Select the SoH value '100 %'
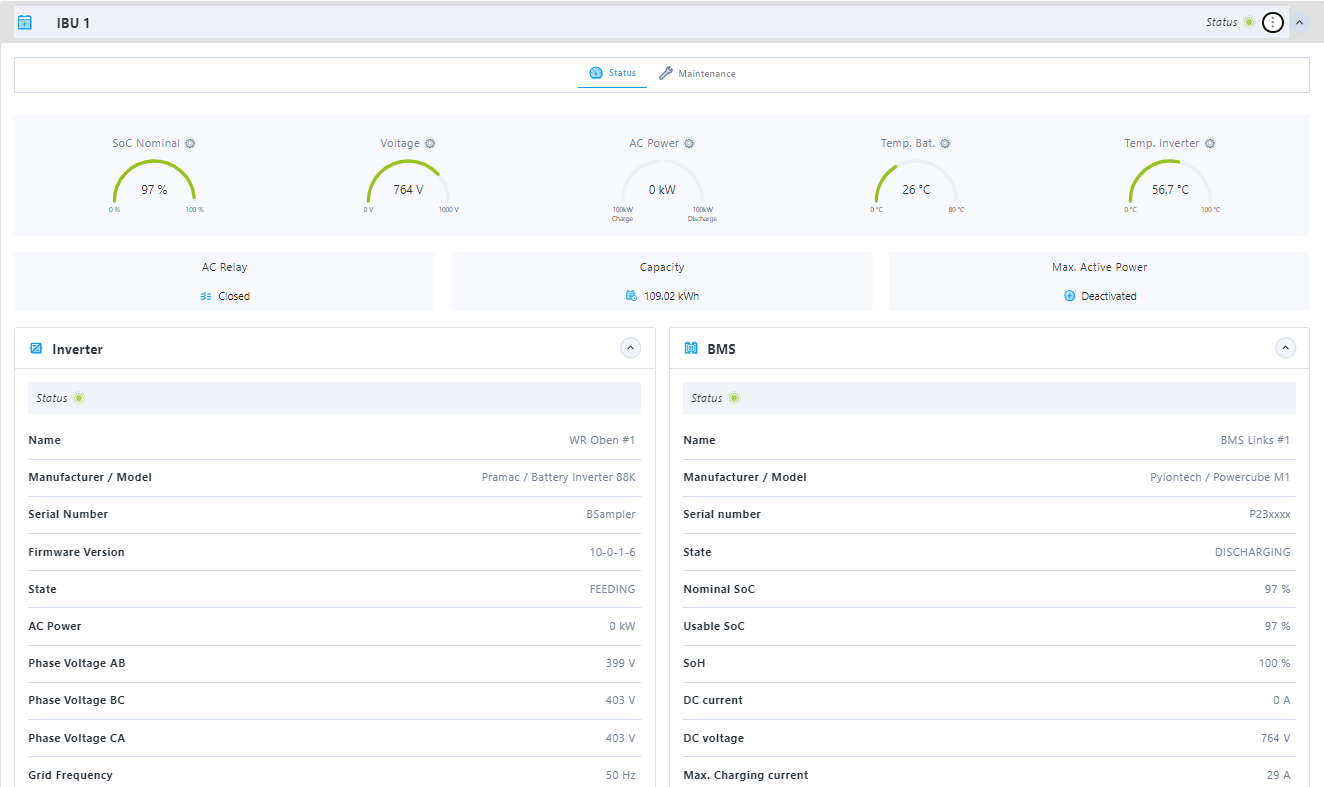Viewport: 1324px width, 787px height. click(1274, 663)
